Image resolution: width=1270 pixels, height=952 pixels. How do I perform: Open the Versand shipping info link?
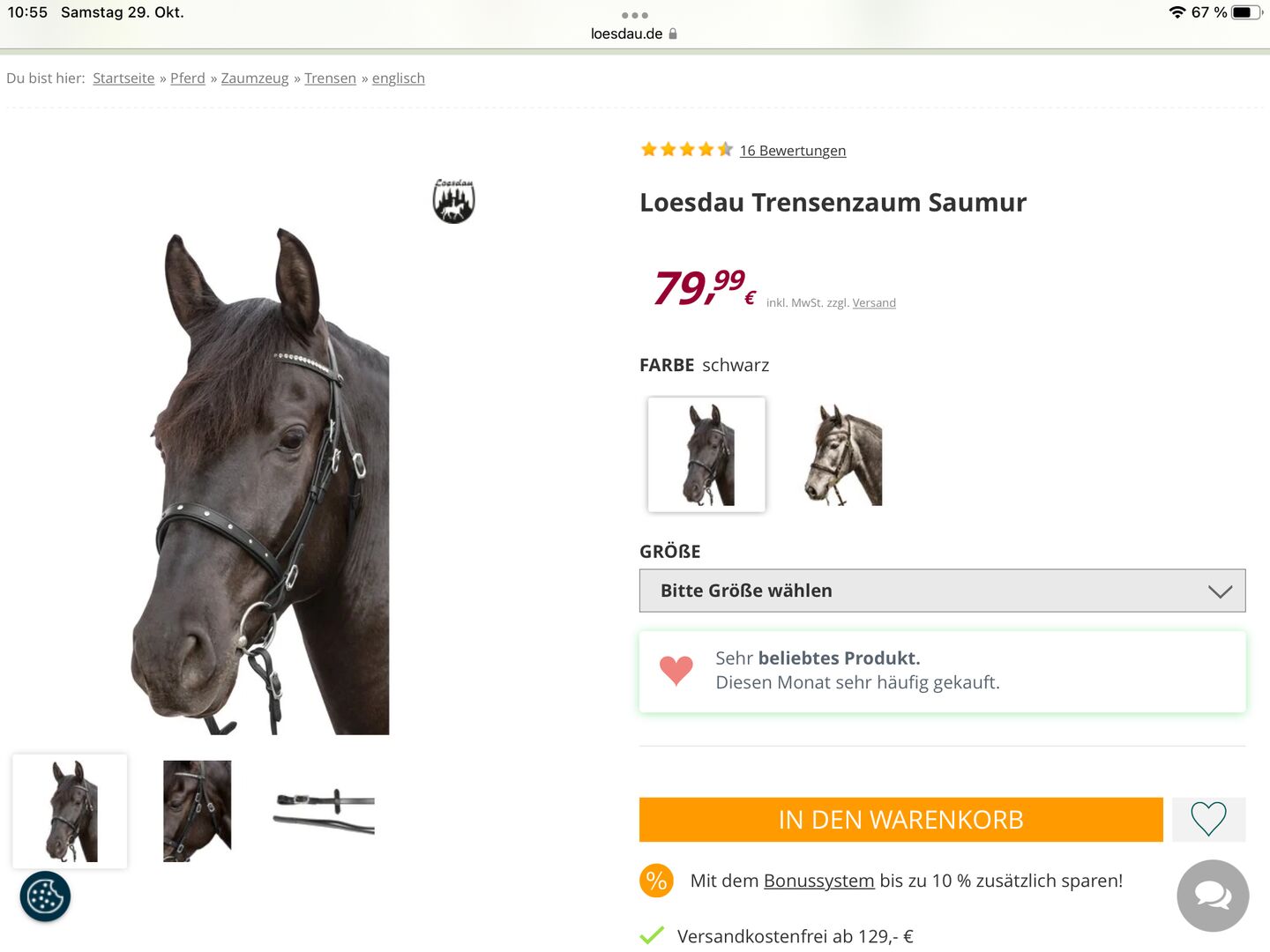point(874,303)
